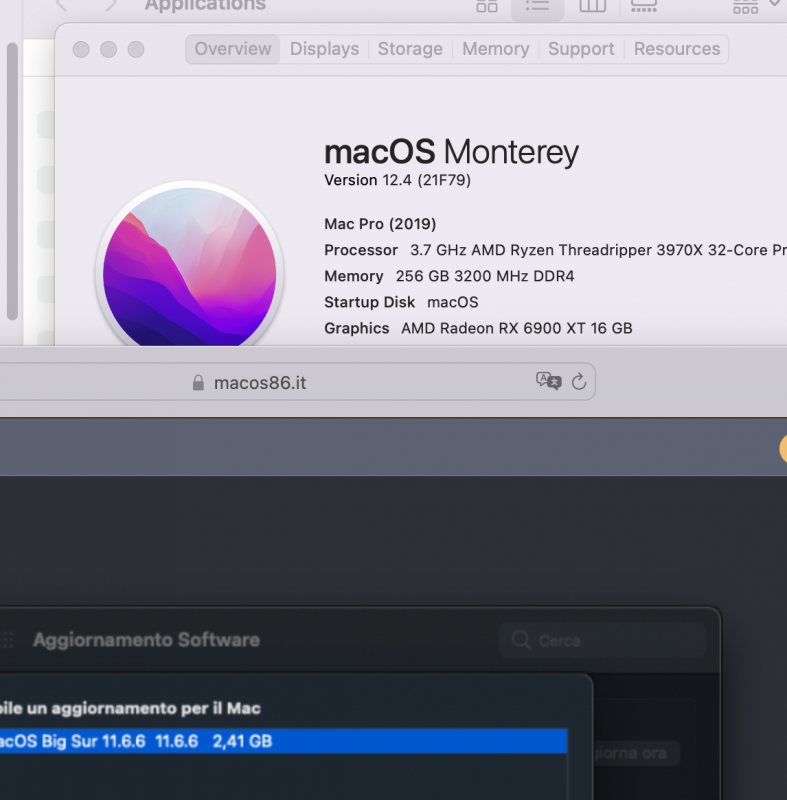Select the Support tab

click(581, 49)
